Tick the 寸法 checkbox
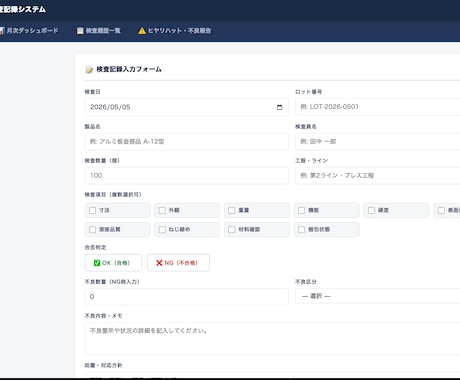The image size is (460, 380). click(x=93, y=210)
